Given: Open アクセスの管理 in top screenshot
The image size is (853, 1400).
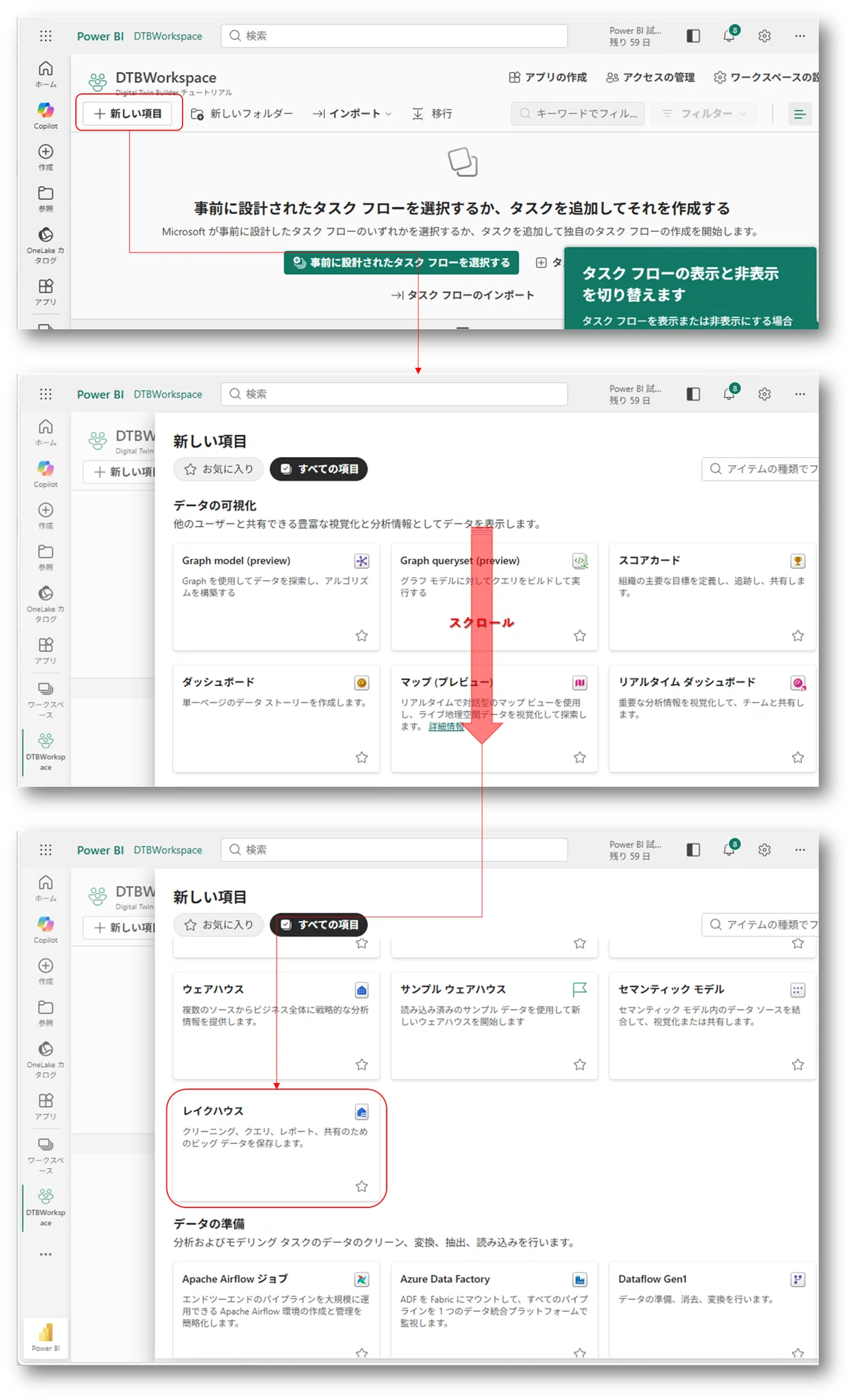Looking at the screenshot, I should coord(650,78).
